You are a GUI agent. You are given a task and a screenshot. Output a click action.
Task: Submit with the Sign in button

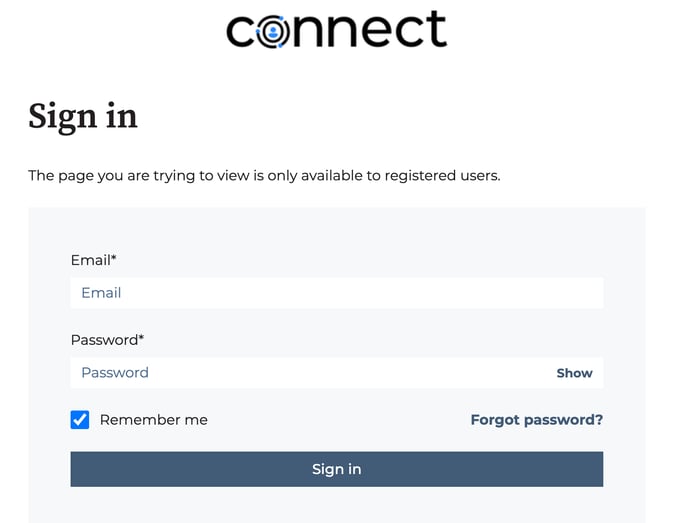click(x=337, y=469)
